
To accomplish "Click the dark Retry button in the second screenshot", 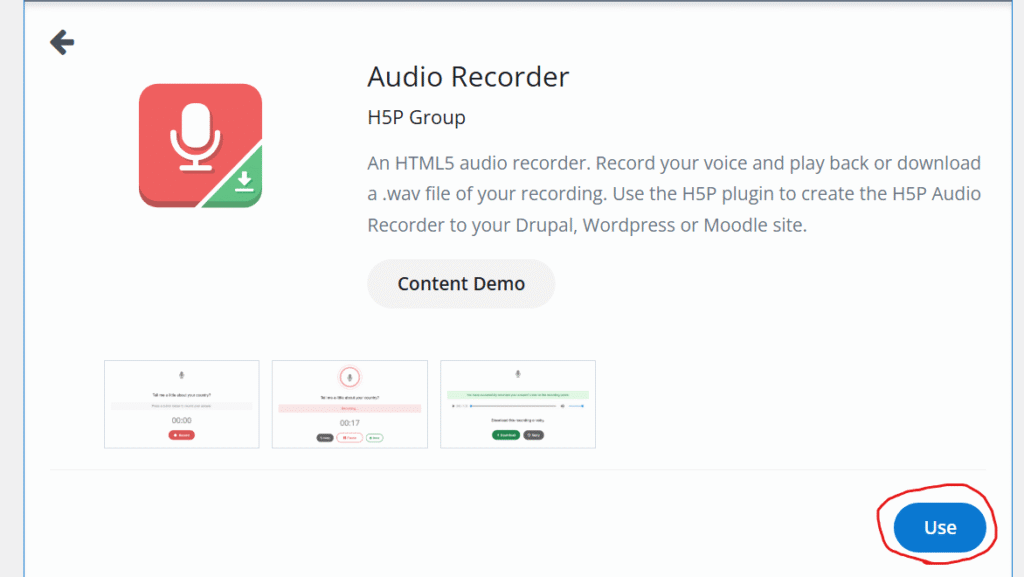I will click(x=325, y=438).
